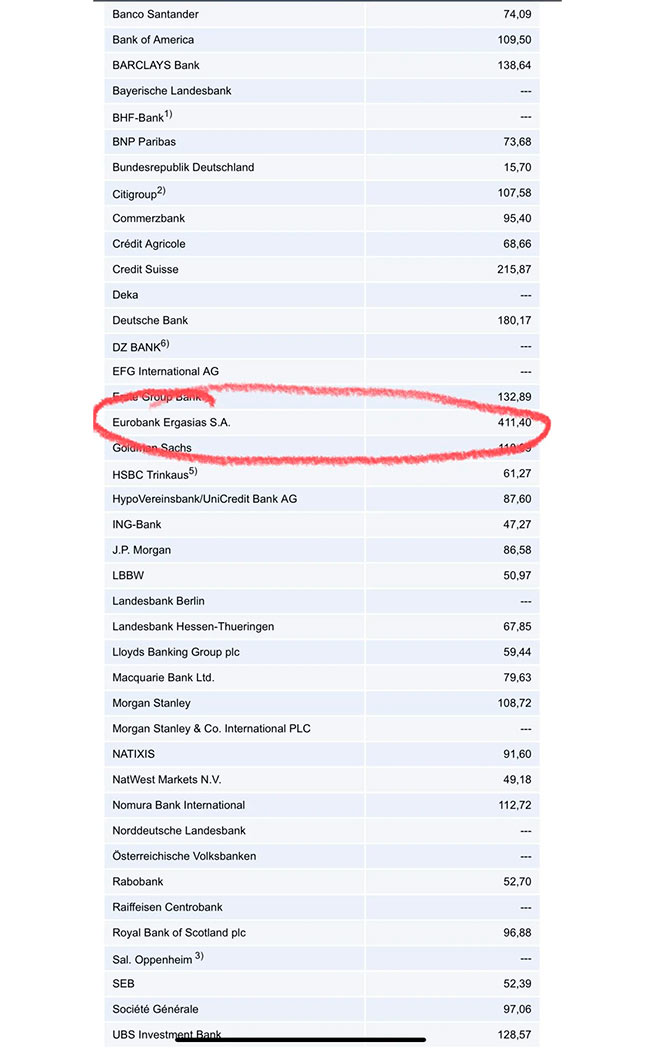Open footnote 5 next to HSBC Trinkaus

[193, 471]
